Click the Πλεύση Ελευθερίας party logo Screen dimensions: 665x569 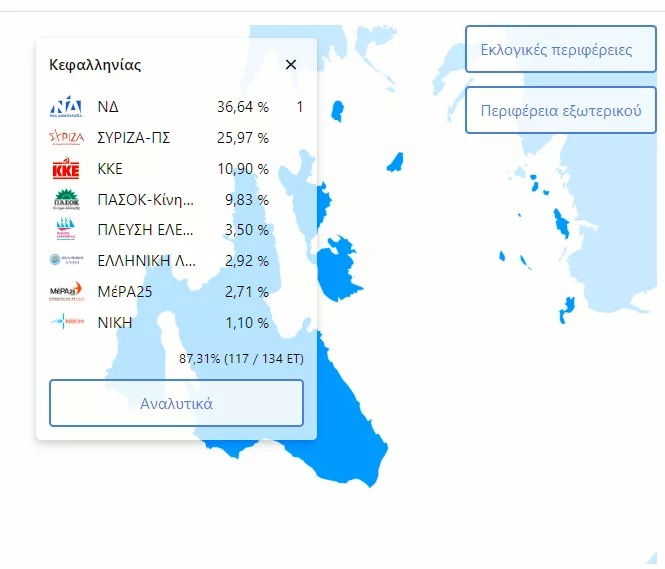coord(66,229)
